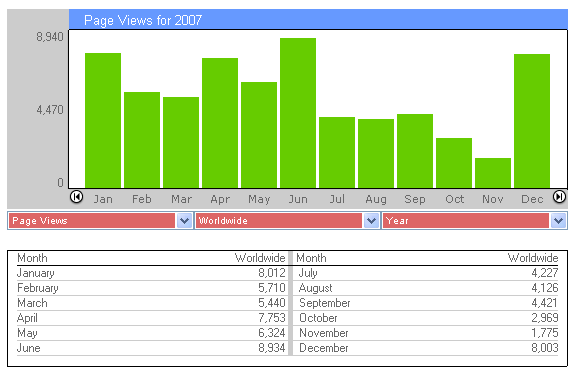Open the Page Views metric dropdown

click(100, 221)
